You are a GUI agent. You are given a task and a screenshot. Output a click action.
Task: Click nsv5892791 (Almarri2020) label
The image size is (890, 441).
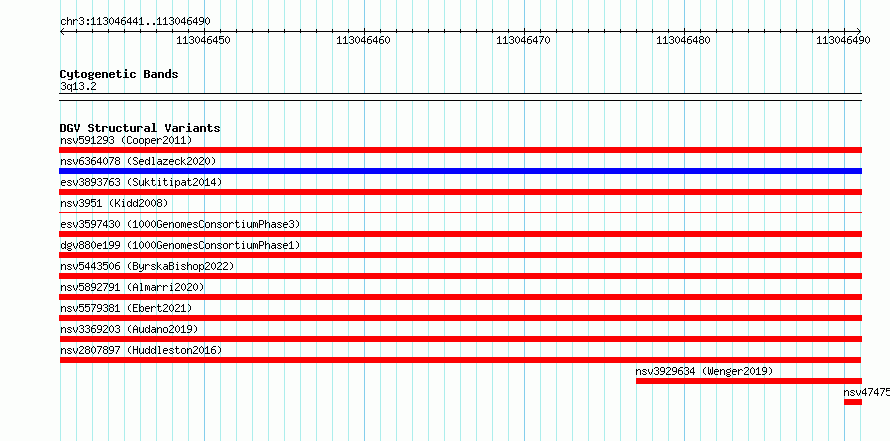tap(132, 287)
